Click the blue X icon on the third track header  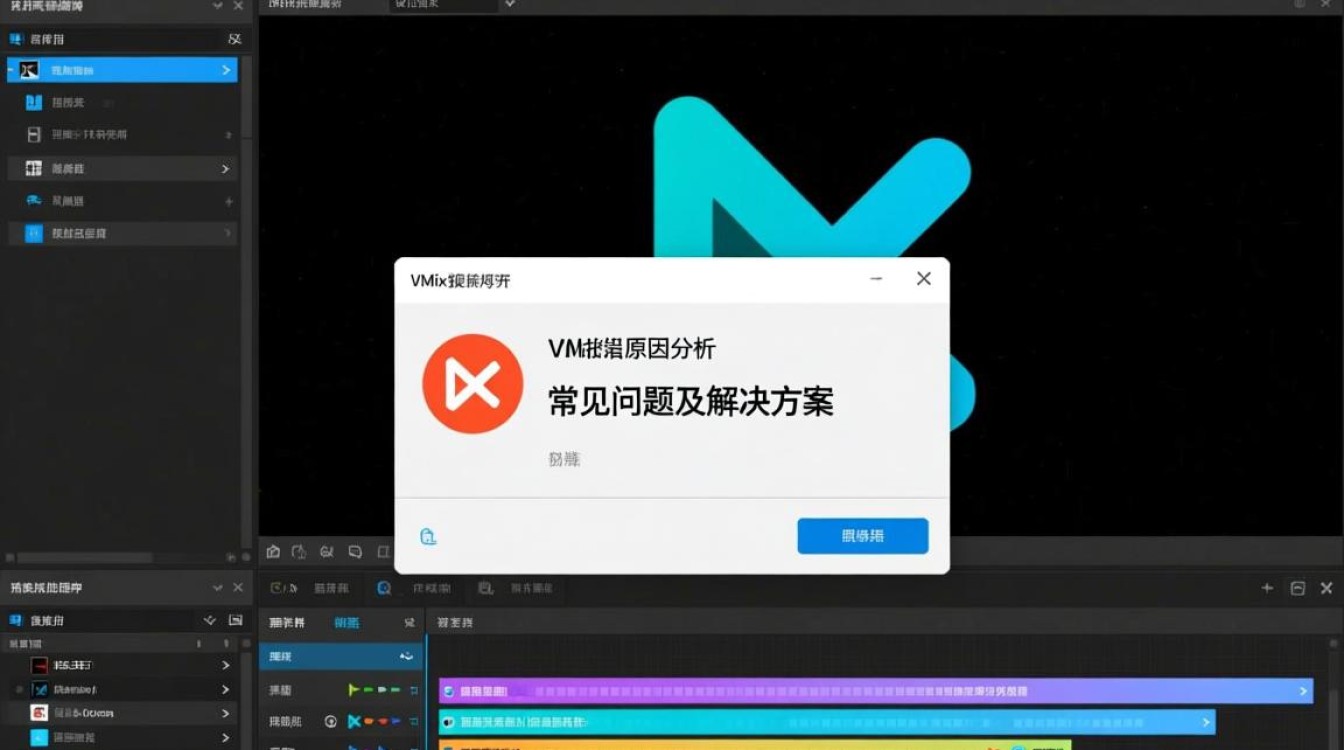(x=354, y=721)
